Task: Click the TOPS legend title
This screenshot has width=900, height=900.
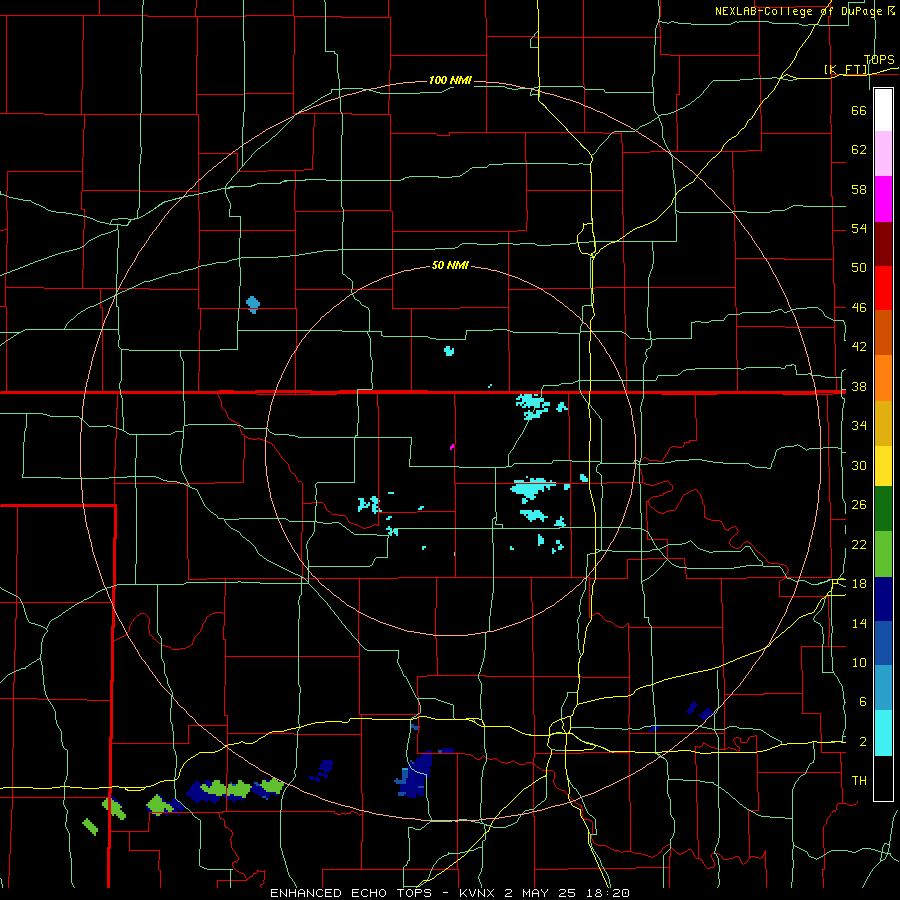Action: [x=879, y=60]
